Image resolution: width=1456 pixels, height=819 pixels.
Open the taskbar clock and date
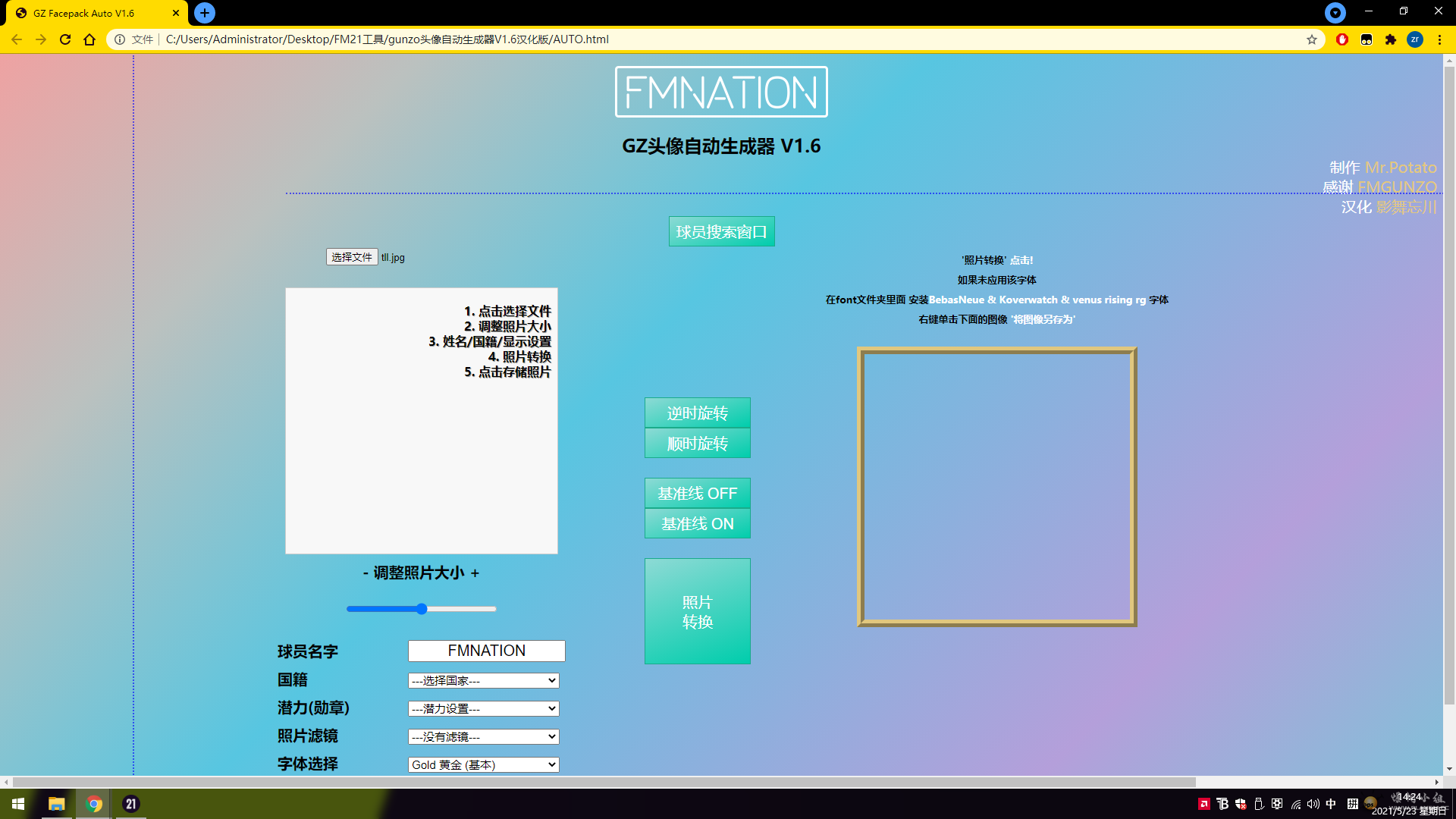click(x=1410, y=804)
